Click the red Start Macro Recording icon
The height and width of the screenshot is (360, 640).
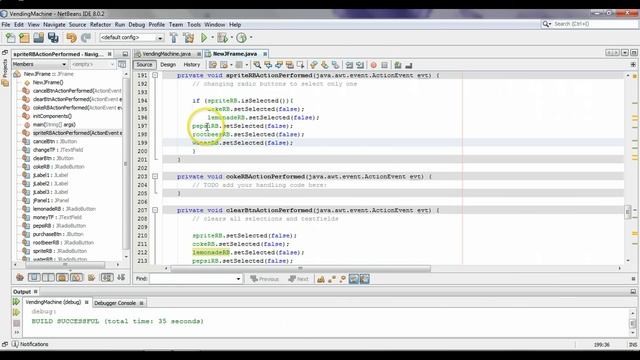pyautogui.click(x=373, y=65)
